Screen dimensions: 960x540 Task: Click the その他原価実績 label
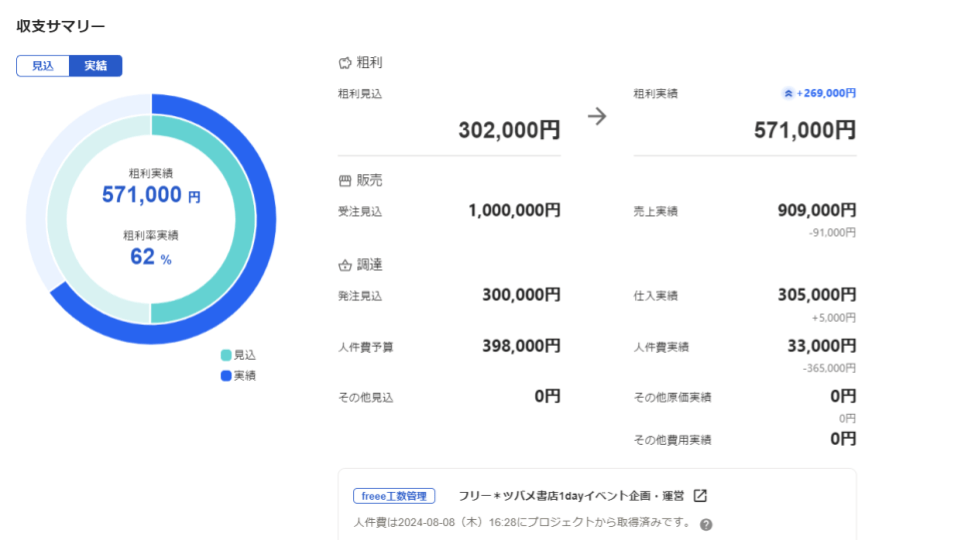[672, 398]
